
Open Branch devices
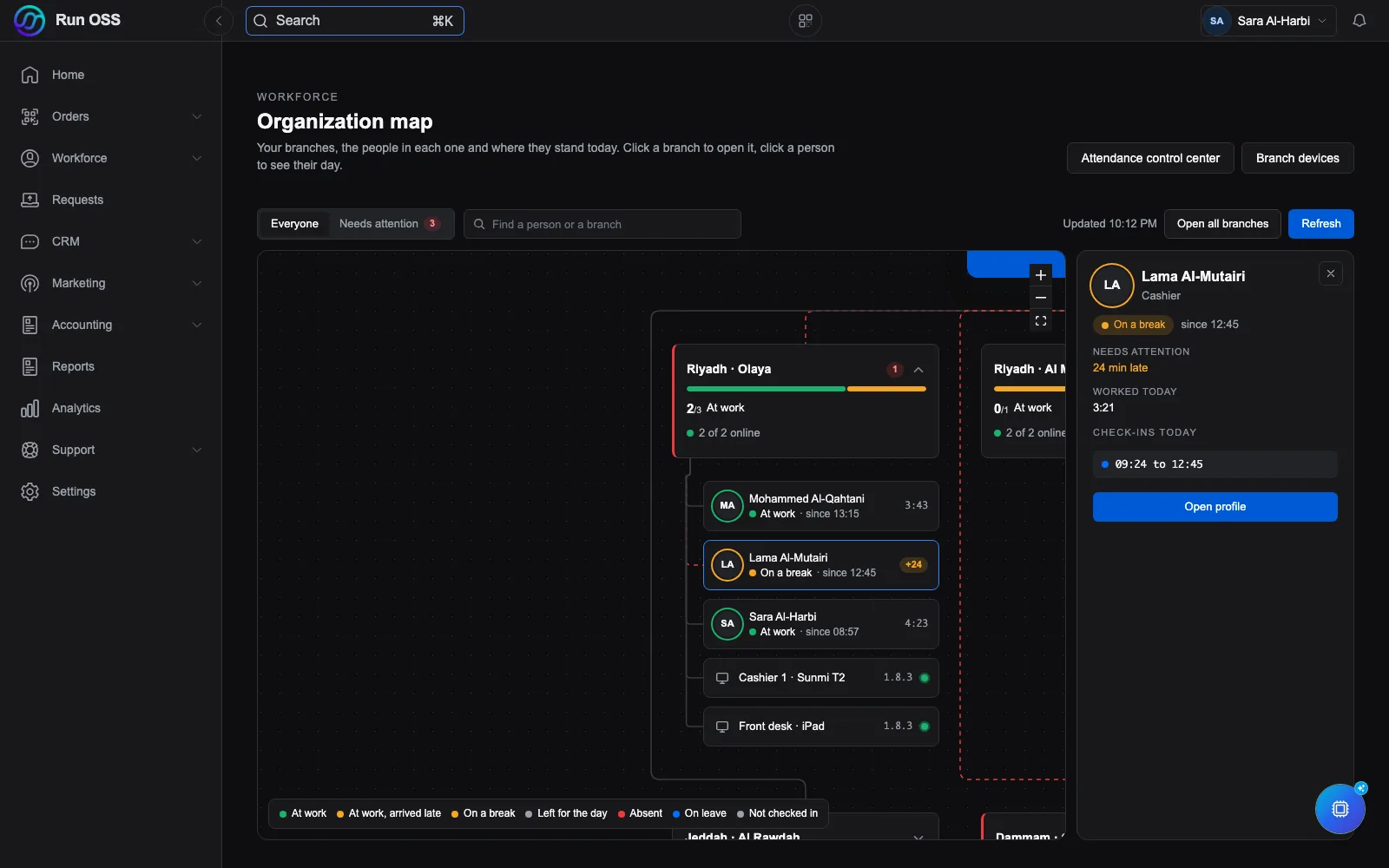(1297, 158)
